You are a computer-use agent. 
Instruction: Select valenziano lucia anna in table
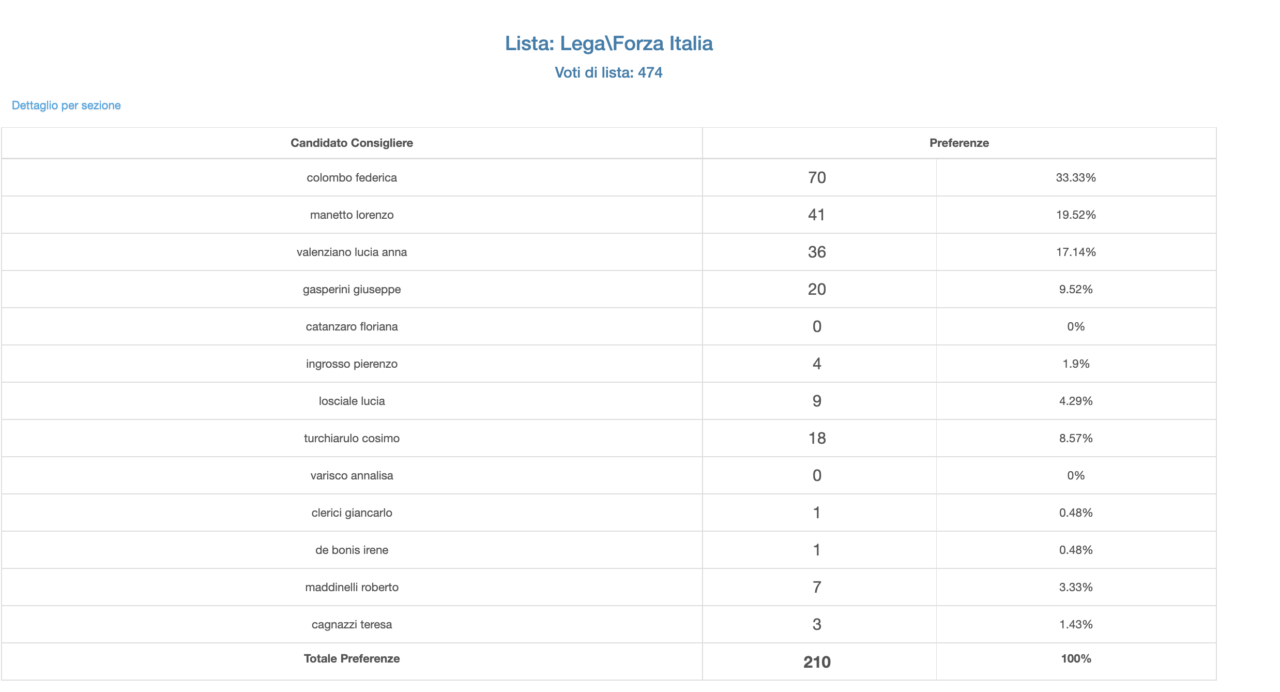point(351,252)
